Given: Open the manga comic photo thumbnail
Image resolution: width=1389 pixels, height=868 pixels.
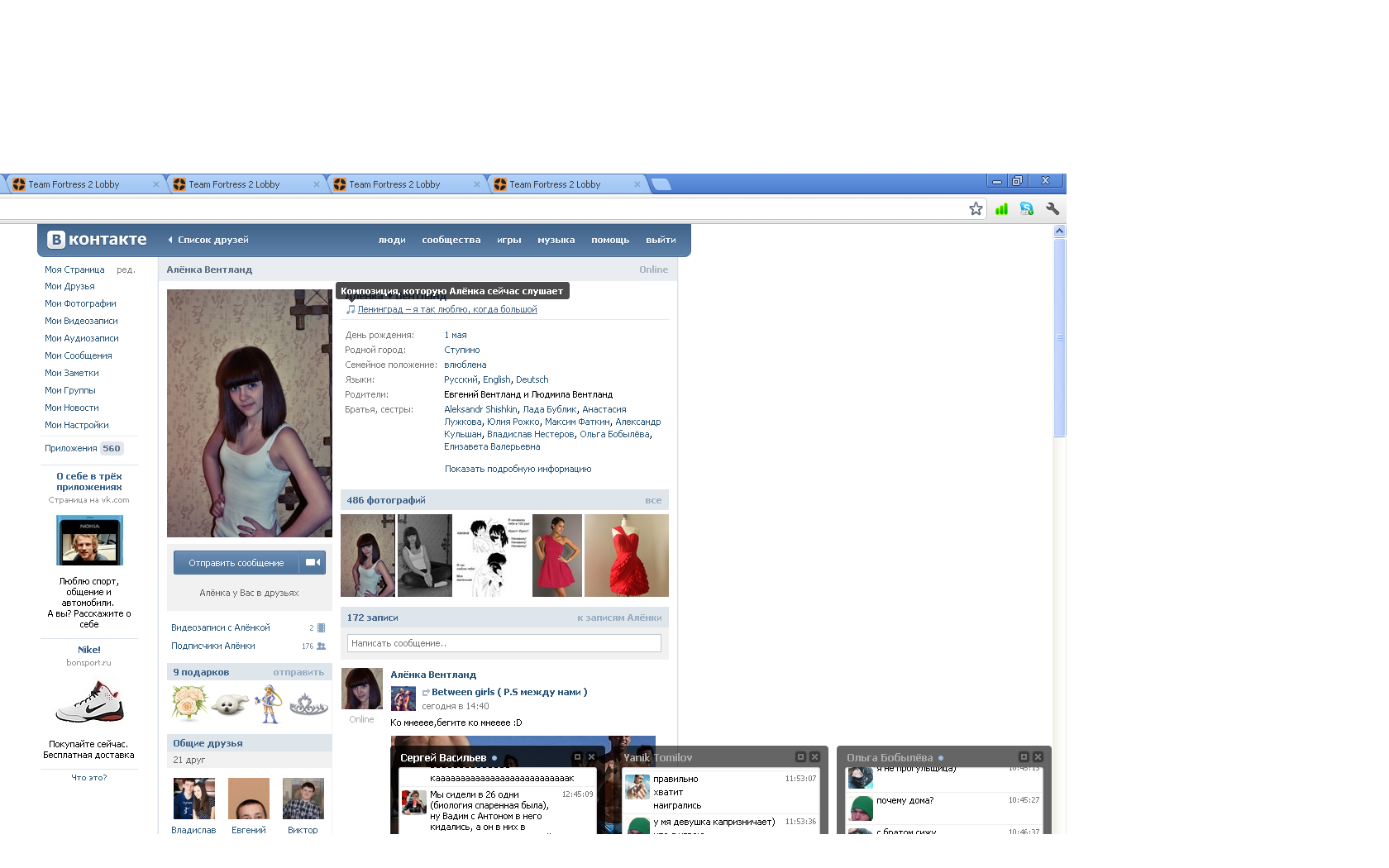Looking at the screenshot, I should tap(493, 556).
